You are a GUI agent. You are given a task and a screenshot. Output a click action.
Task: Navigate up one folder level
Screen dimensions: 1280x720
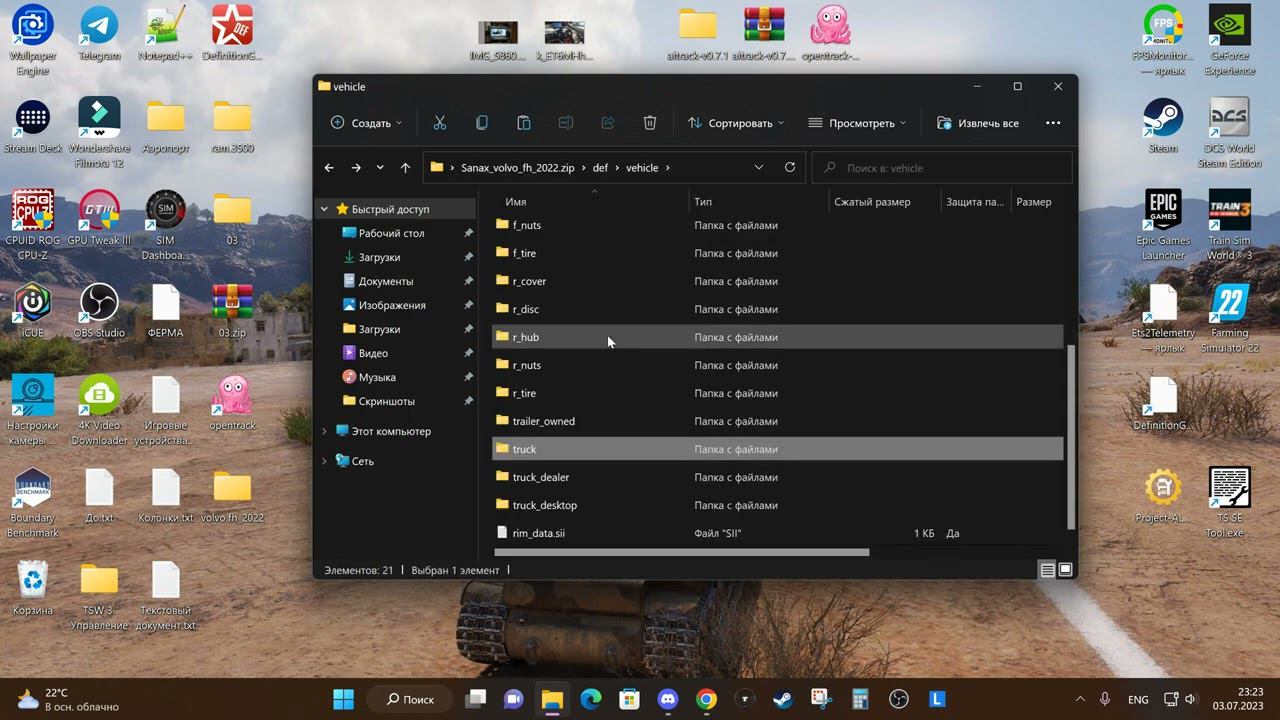coord(405,168)
